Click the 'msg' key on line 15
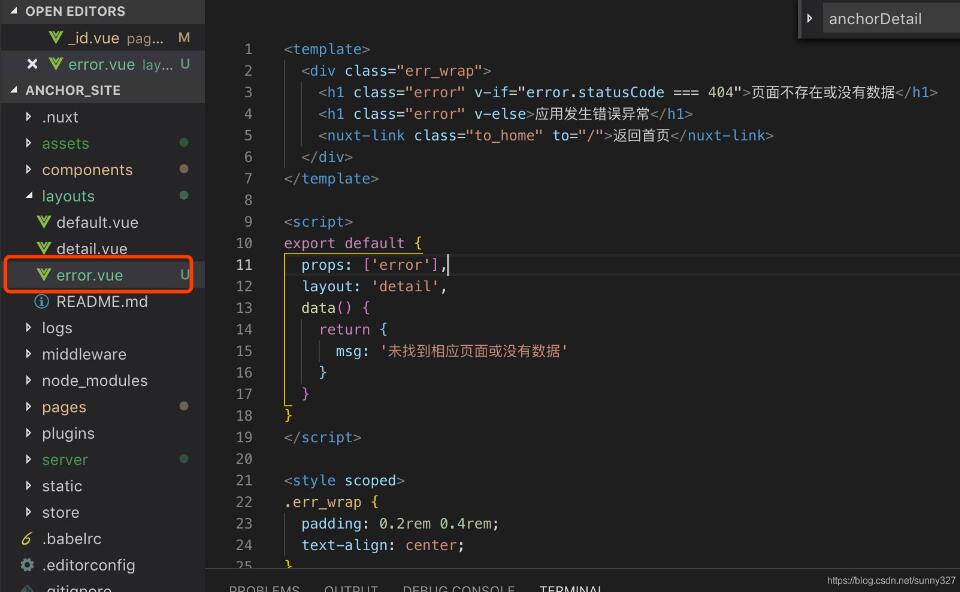Image resolution: width=960 pixels, height=592 pixels. (348, 351)
